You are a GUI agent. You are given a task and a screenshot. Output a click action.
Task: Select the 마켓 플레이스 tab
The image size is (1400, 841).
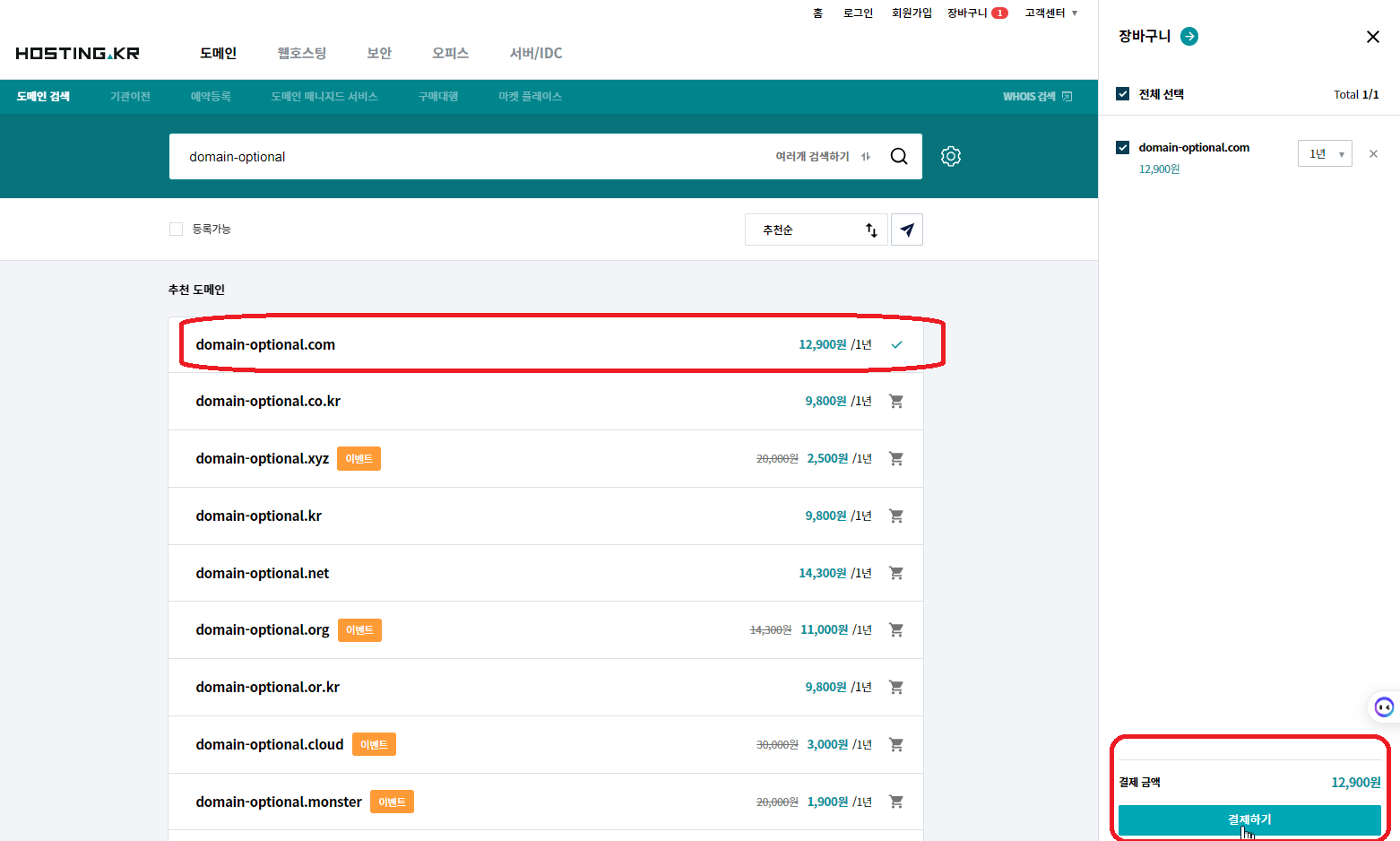point(531,96)
